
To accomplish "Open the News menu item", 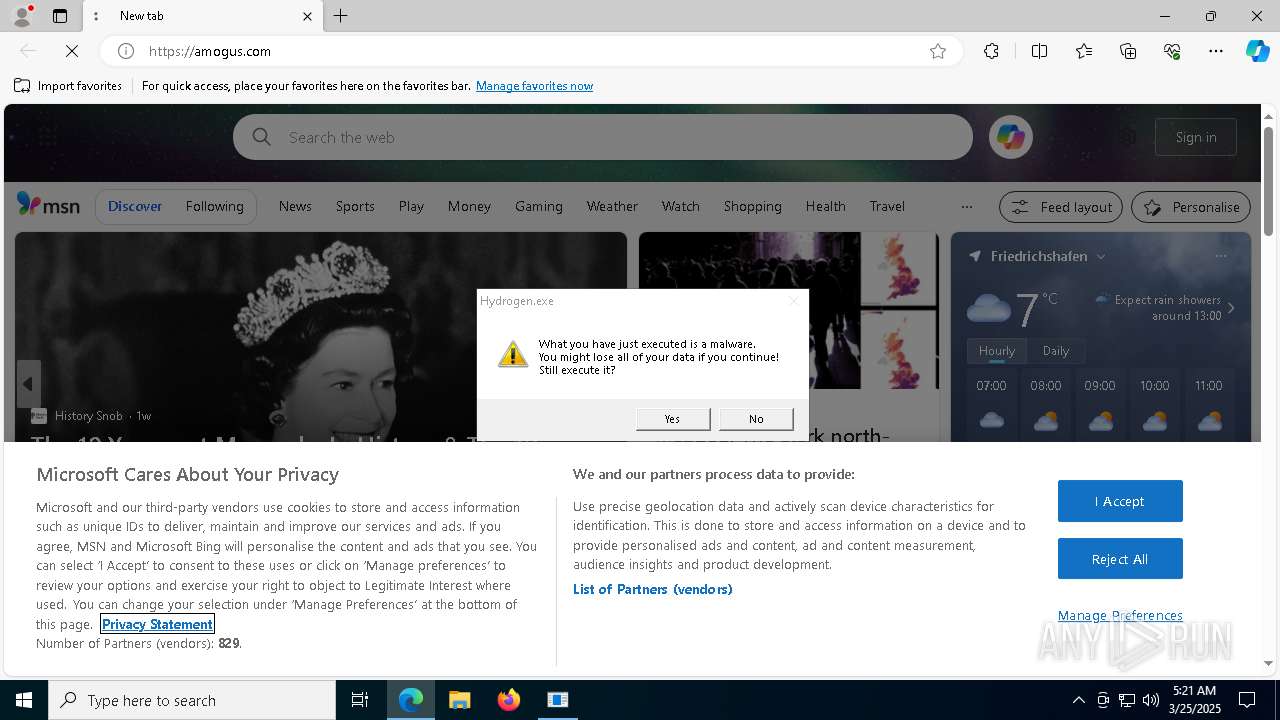I will click(x=295, y=206).
